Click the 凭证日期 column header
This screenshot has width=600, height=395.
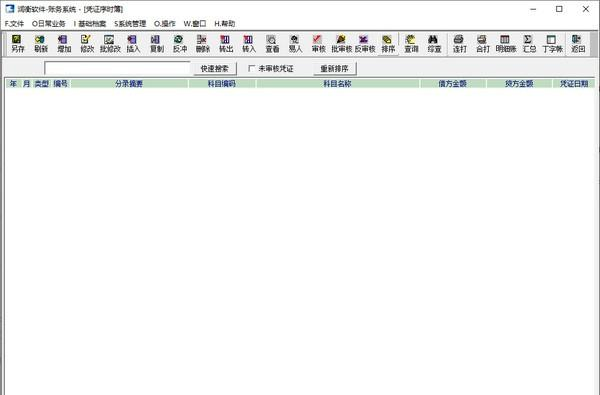[x=574, y=83]
